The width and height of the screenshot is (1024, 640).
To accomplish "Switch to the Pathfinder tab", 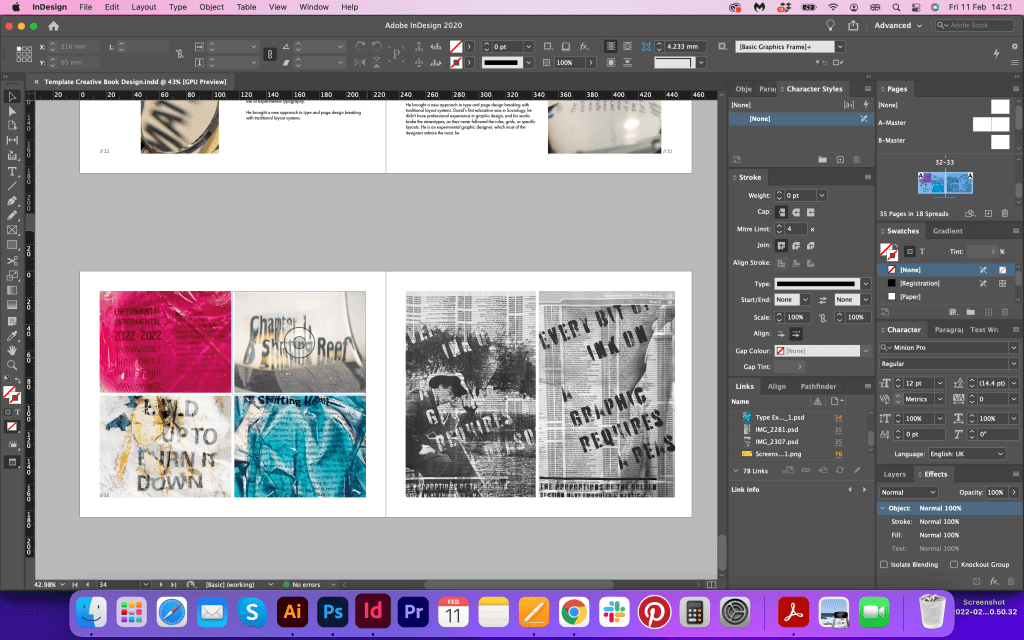I will [817, 385].
